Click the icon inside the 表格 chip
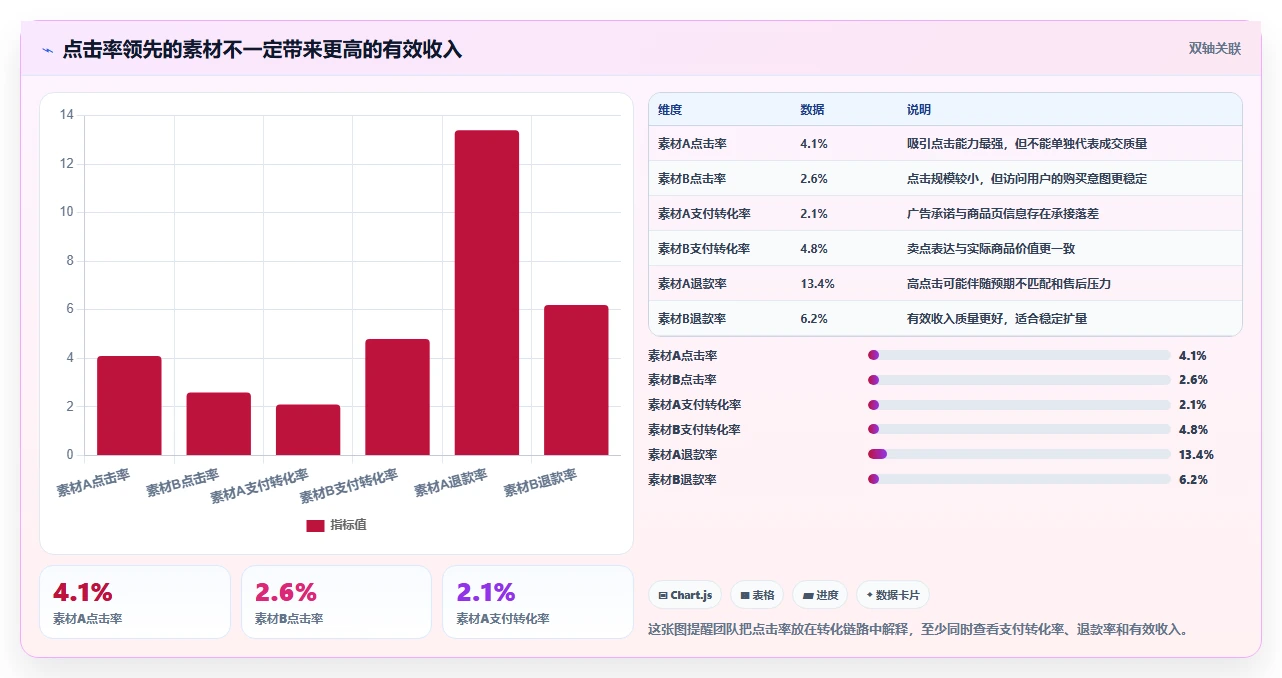 tap(745, 595)
